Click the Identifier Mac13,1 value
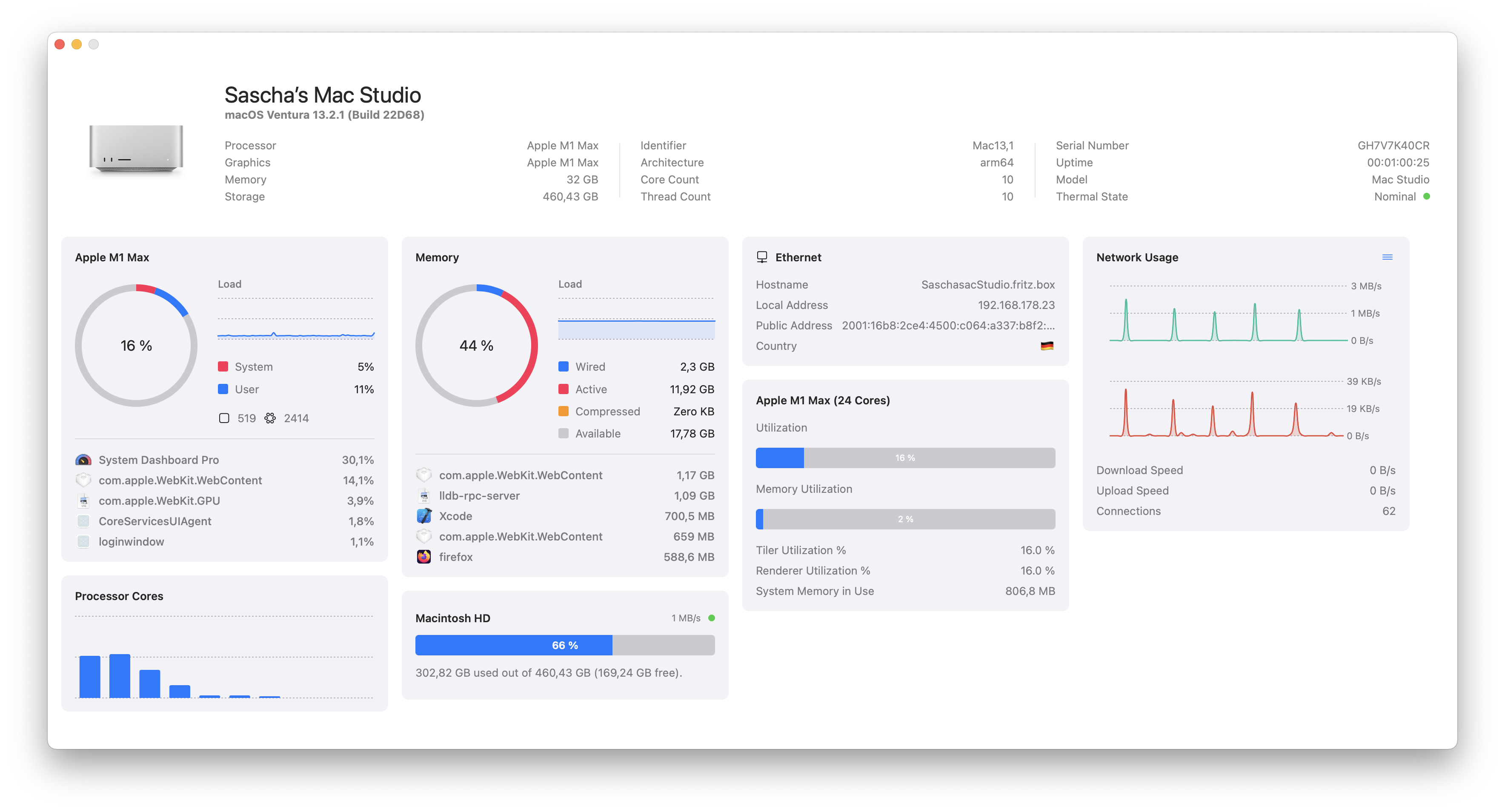The height and width of the screenshot is (812, 1505). 993,146
